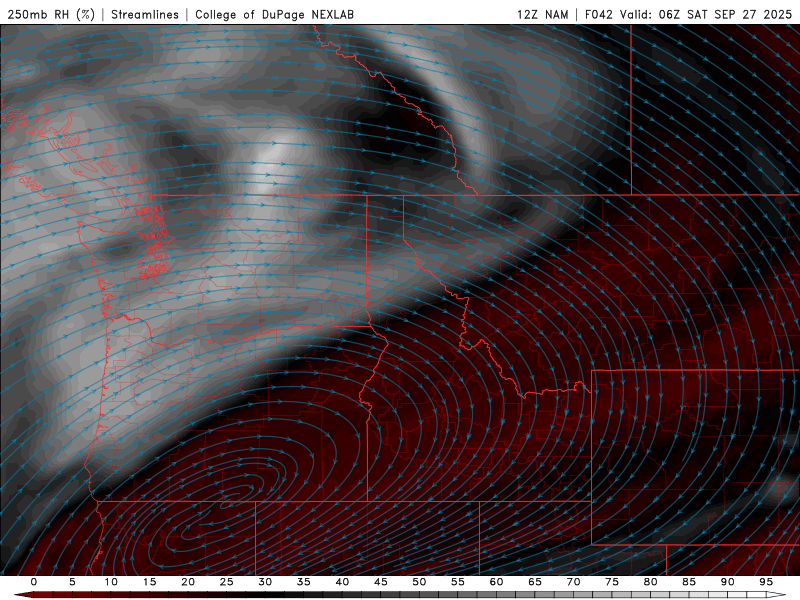Click the 'F042' forecast hour label
Image resolution: width=800 pixels, height=600 pixels.
(598, 14)
